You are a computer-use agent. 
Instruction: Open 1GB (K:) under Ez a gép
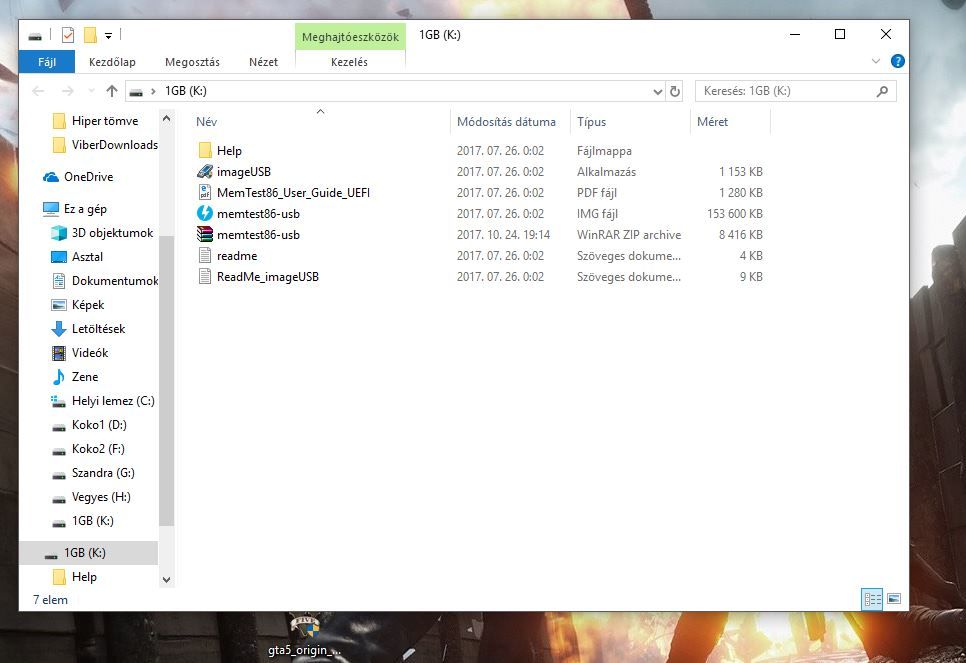(92, 521)
